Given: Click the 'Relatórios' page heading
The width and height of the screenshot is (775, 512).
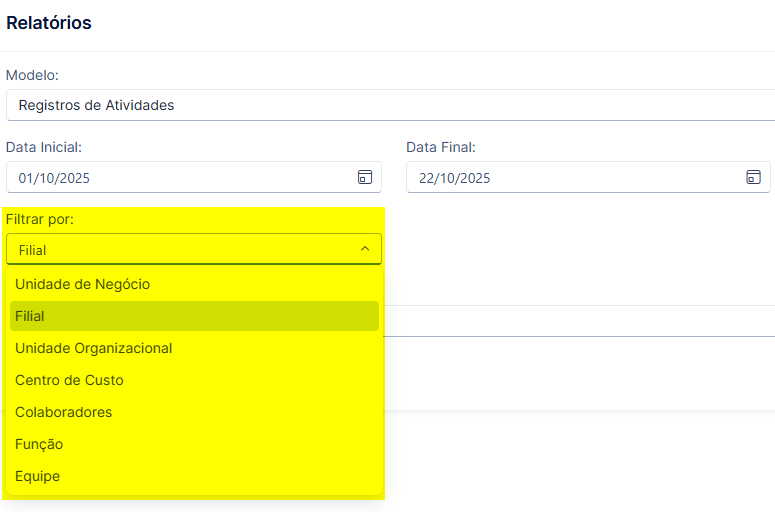Looking at the screenshot, I should click(49, 23).
